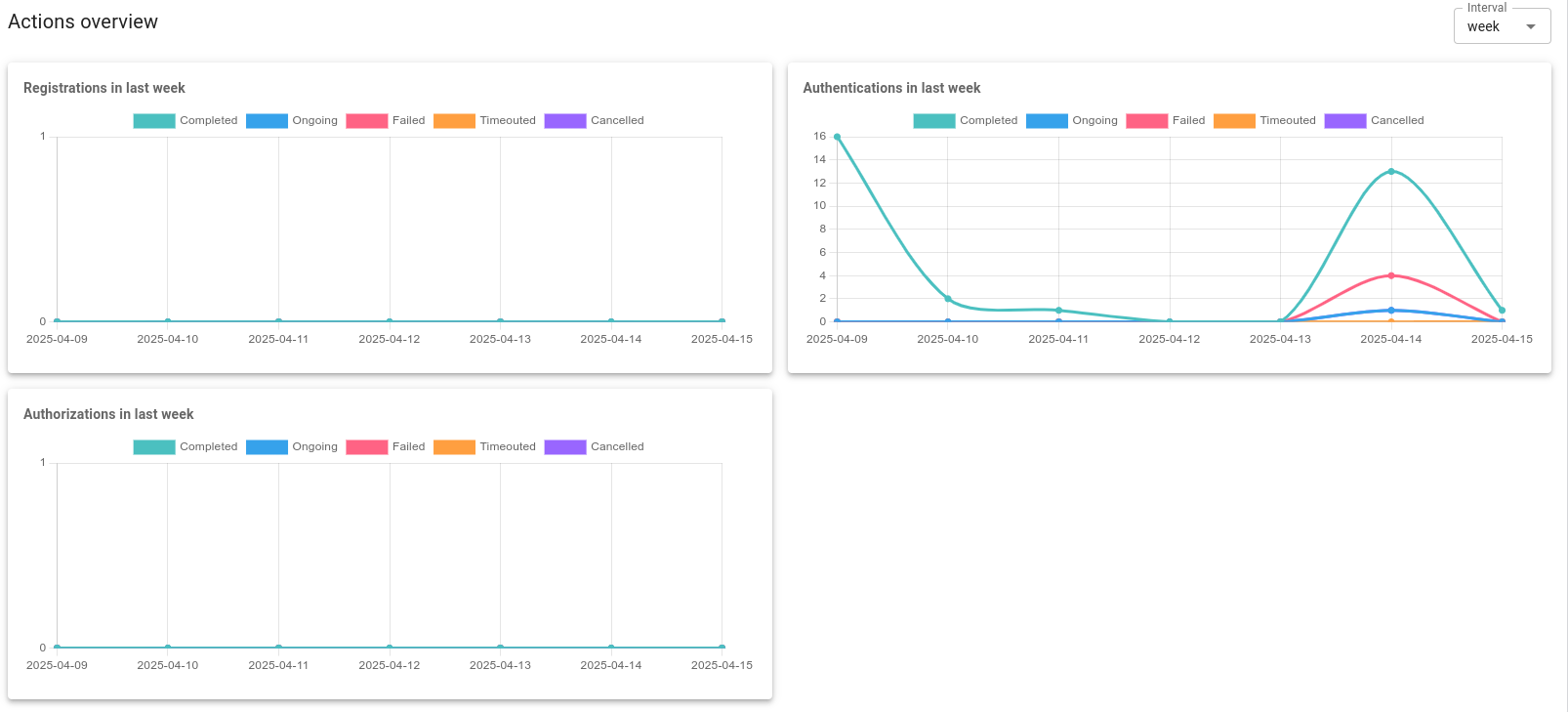Hide Failed series in Authentications legend
This screenshot has width=1568, height=712.
[1147, 121]
